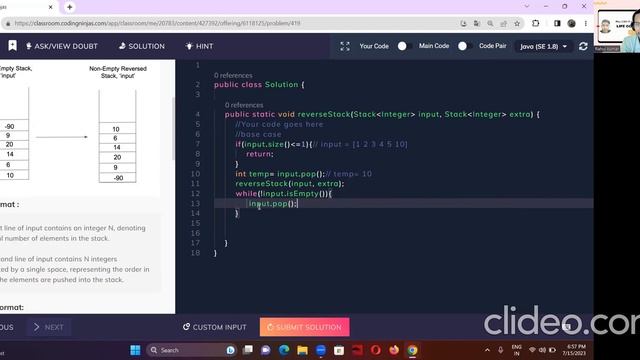This screenshot has height=360, width=640.
Task: Open the ENG IN language switcher
Action: pyautogui.click(x=516, y=350)
